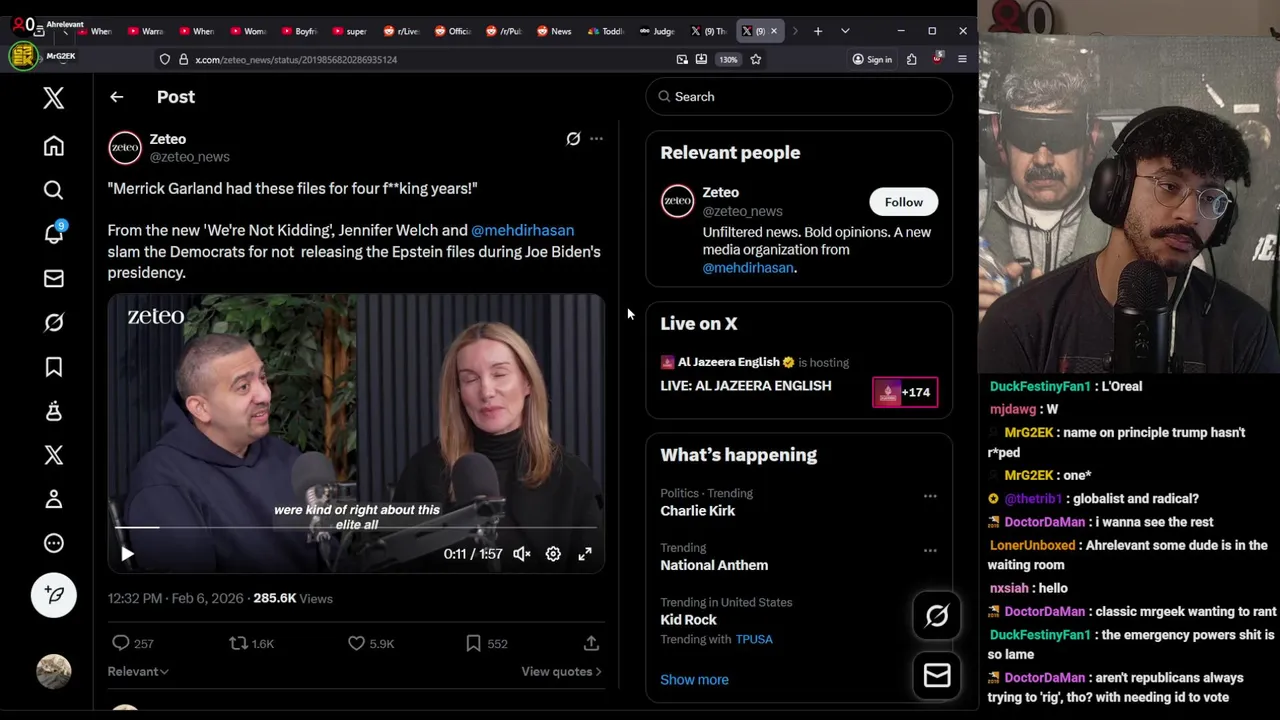Open account avatar in sidebar
1280x720 pixels.
tap(54, 671)
